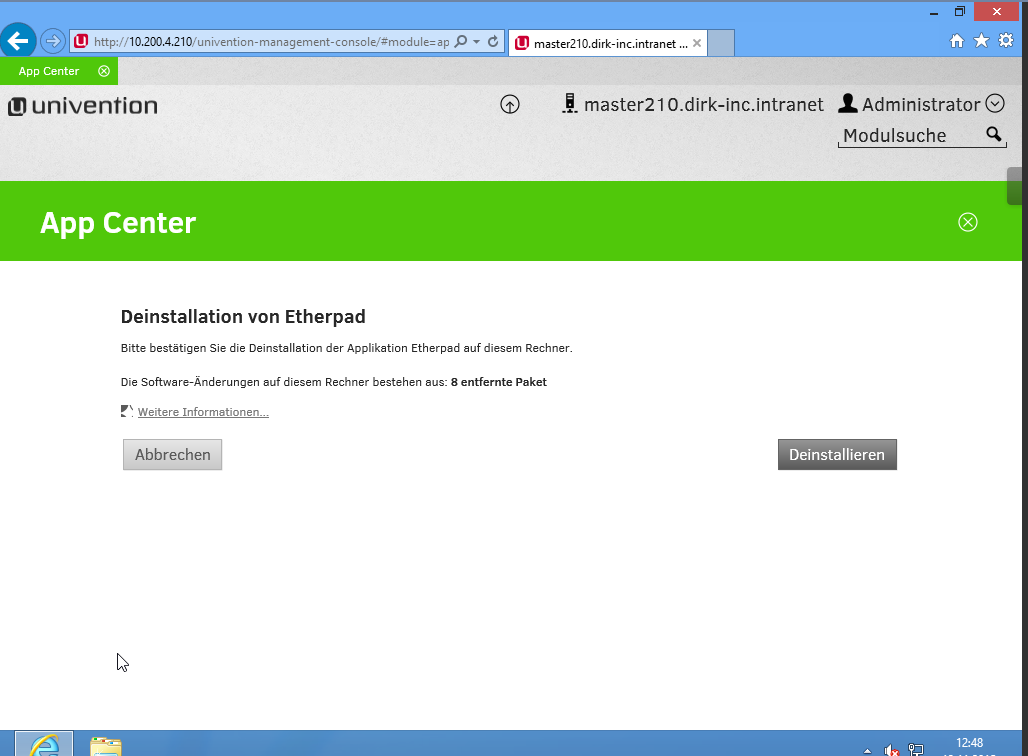Confirm with the Deinstallieren button
Screen dimensions: 1028x756
point(837,454)
